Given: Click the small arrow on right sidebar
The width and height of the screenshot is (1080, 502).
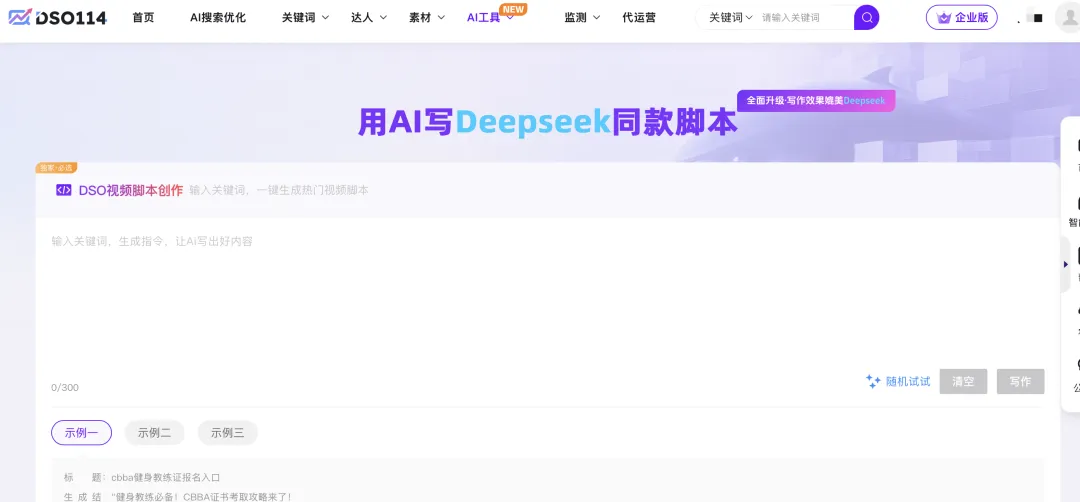Looking at the screenshot, I should tap(1066, 264).
